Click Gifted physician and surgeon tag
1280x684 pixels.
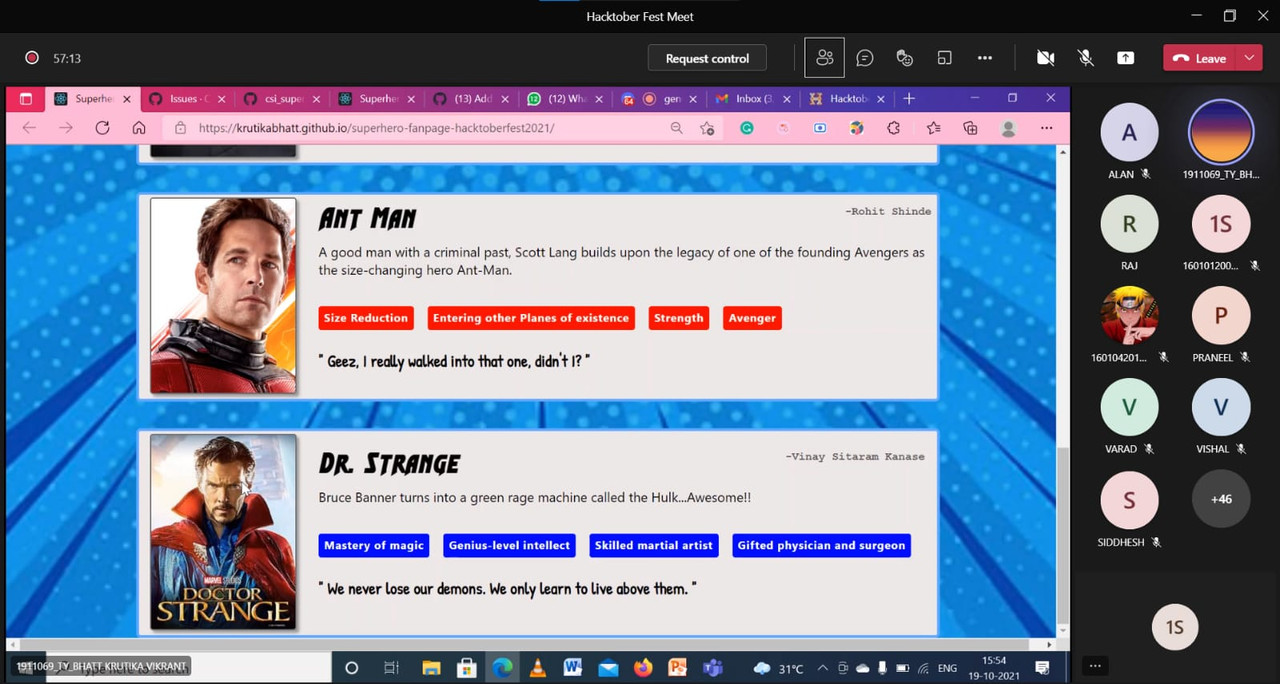(x=821, y=545)
